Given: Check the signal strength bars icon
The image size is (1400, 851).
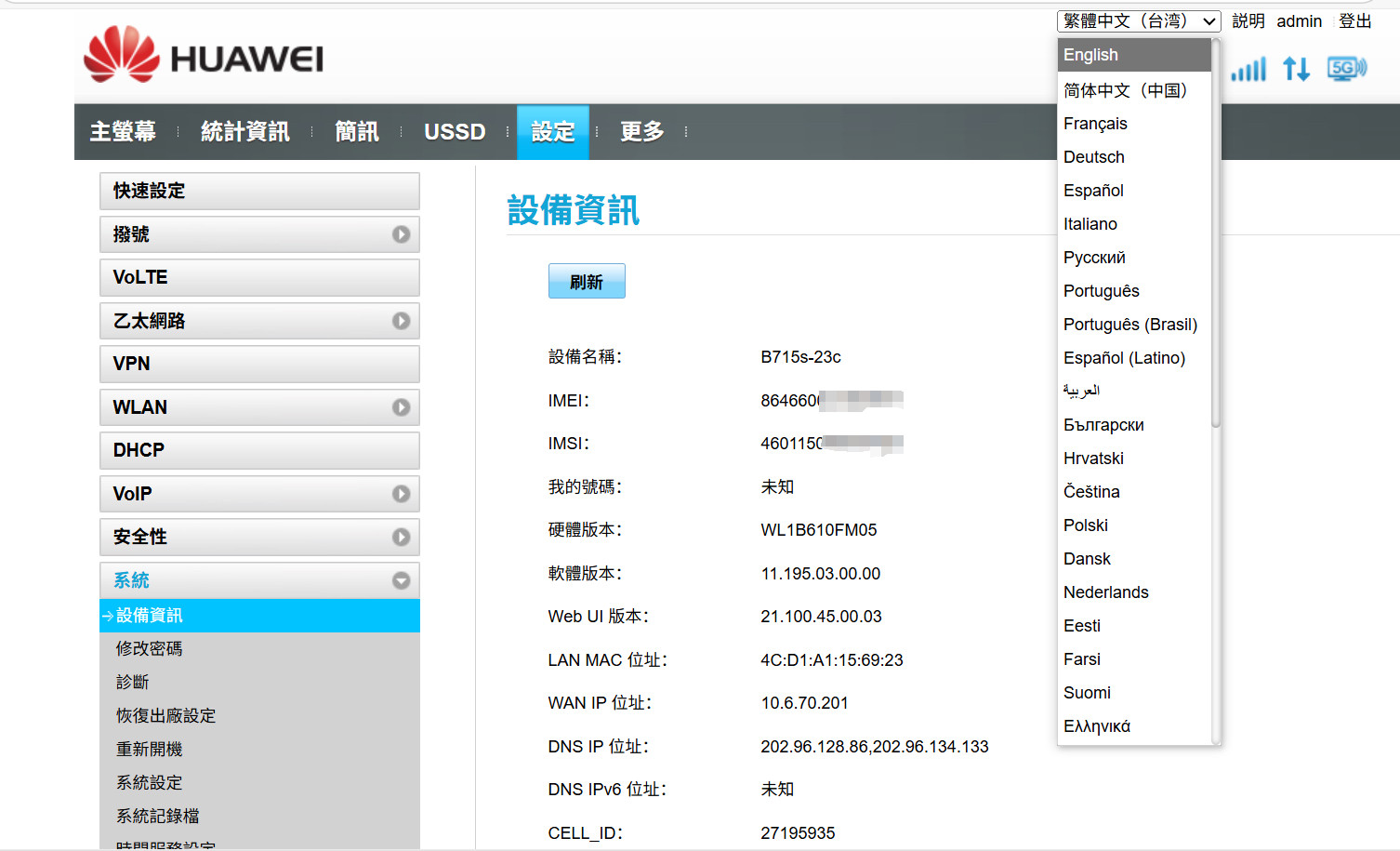Looking at the screenshot, I should tap(1248, 69).
